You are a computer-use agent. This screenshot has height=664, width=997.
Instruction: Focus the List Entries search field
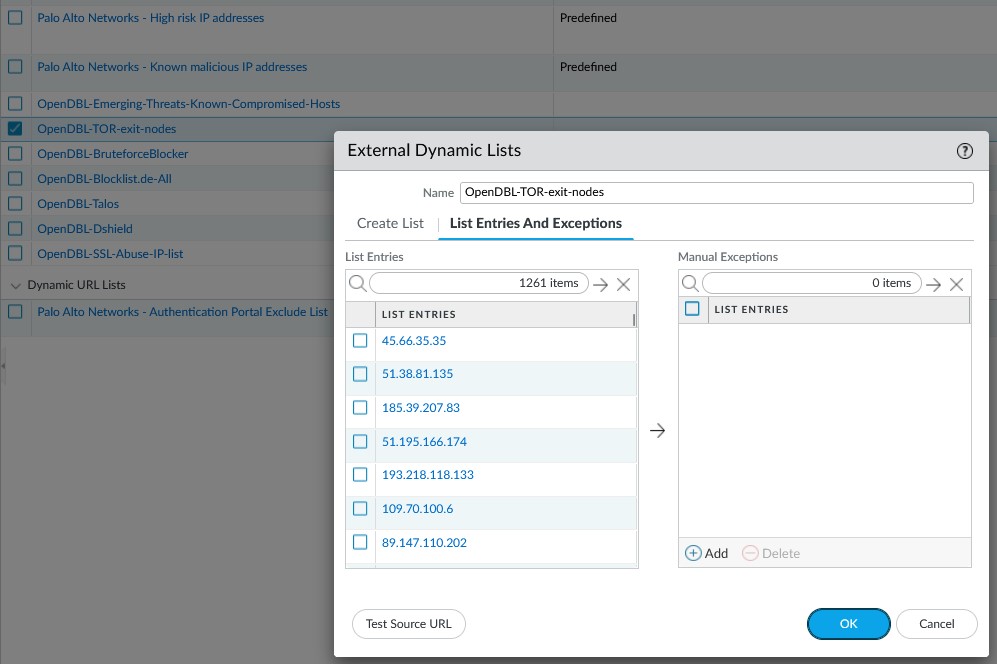(479, 283)
